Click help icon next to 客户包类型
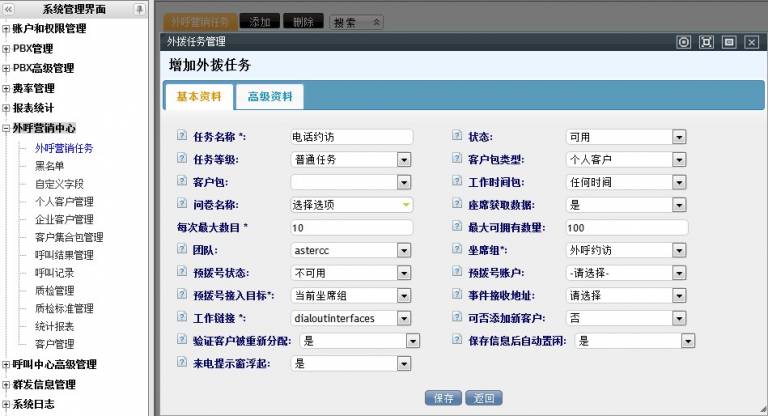This screenshot has width=768, height=416. [x=457, y=160]
